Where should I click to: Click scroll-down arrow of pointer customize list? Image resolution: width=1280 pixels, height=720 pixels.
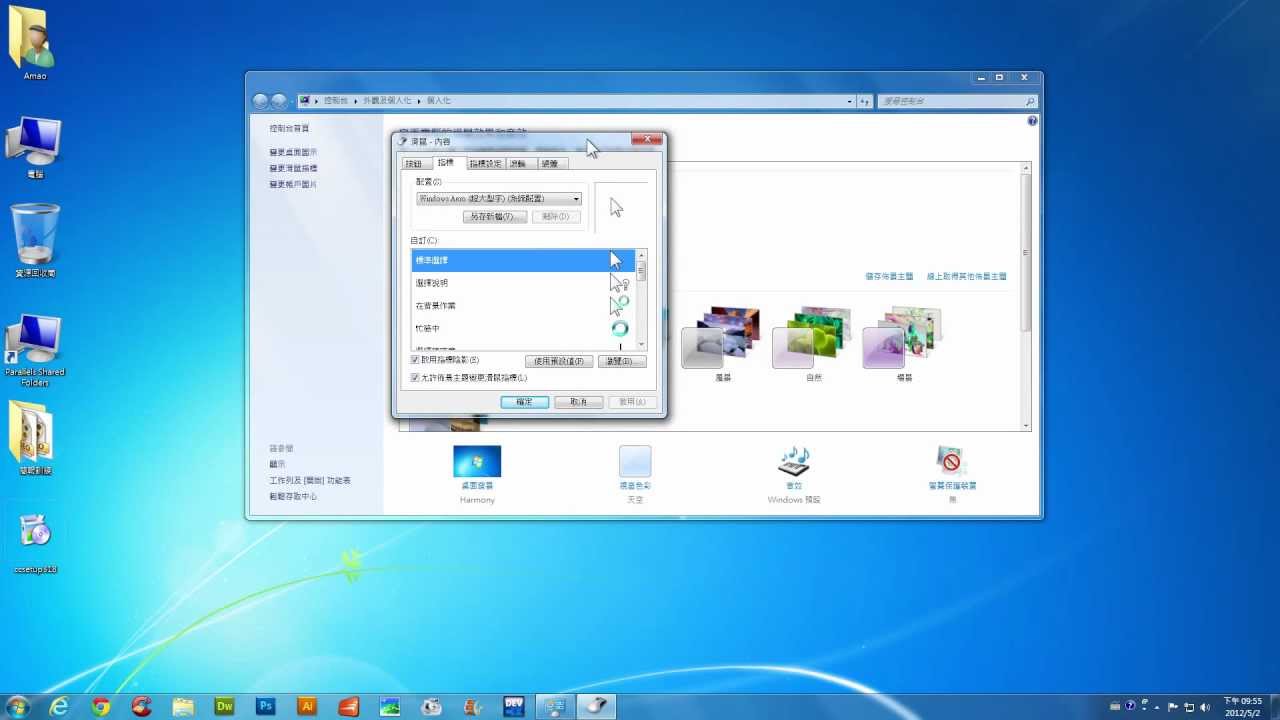tap(641, 345)
